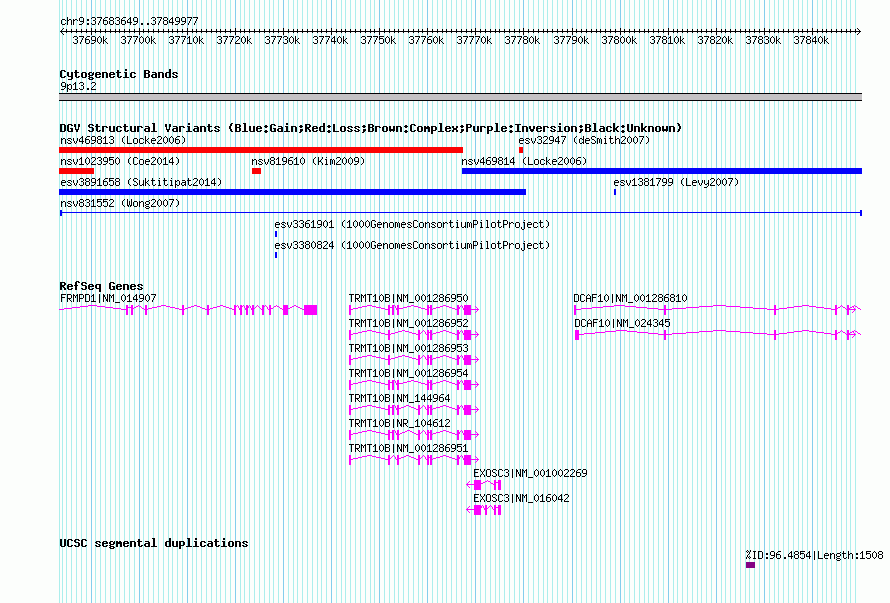Select the nsv469813 (Locke2006) label
890x603 pixels.
click(123, 140)
